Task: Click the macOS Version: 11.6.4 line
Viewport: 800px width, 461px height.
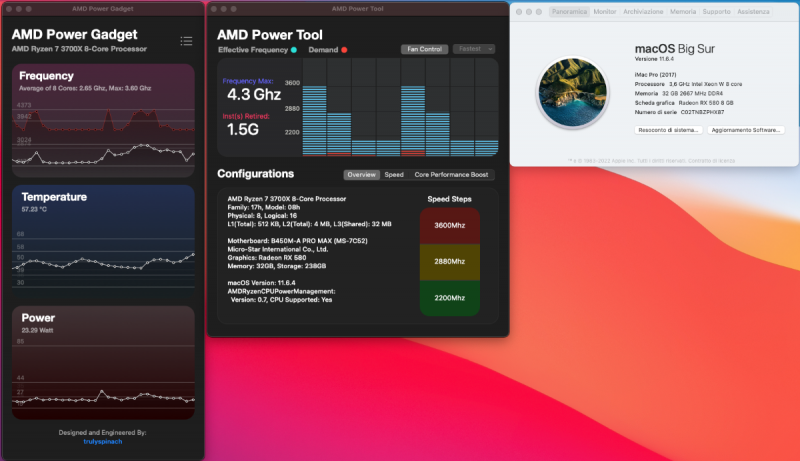Action: [261, 283]
